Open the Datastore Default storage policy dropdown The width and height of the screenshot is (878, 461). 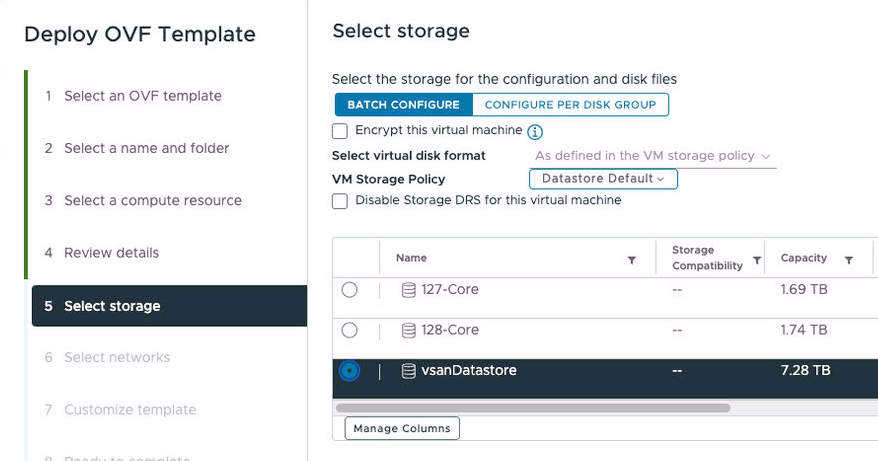point(603,179)
